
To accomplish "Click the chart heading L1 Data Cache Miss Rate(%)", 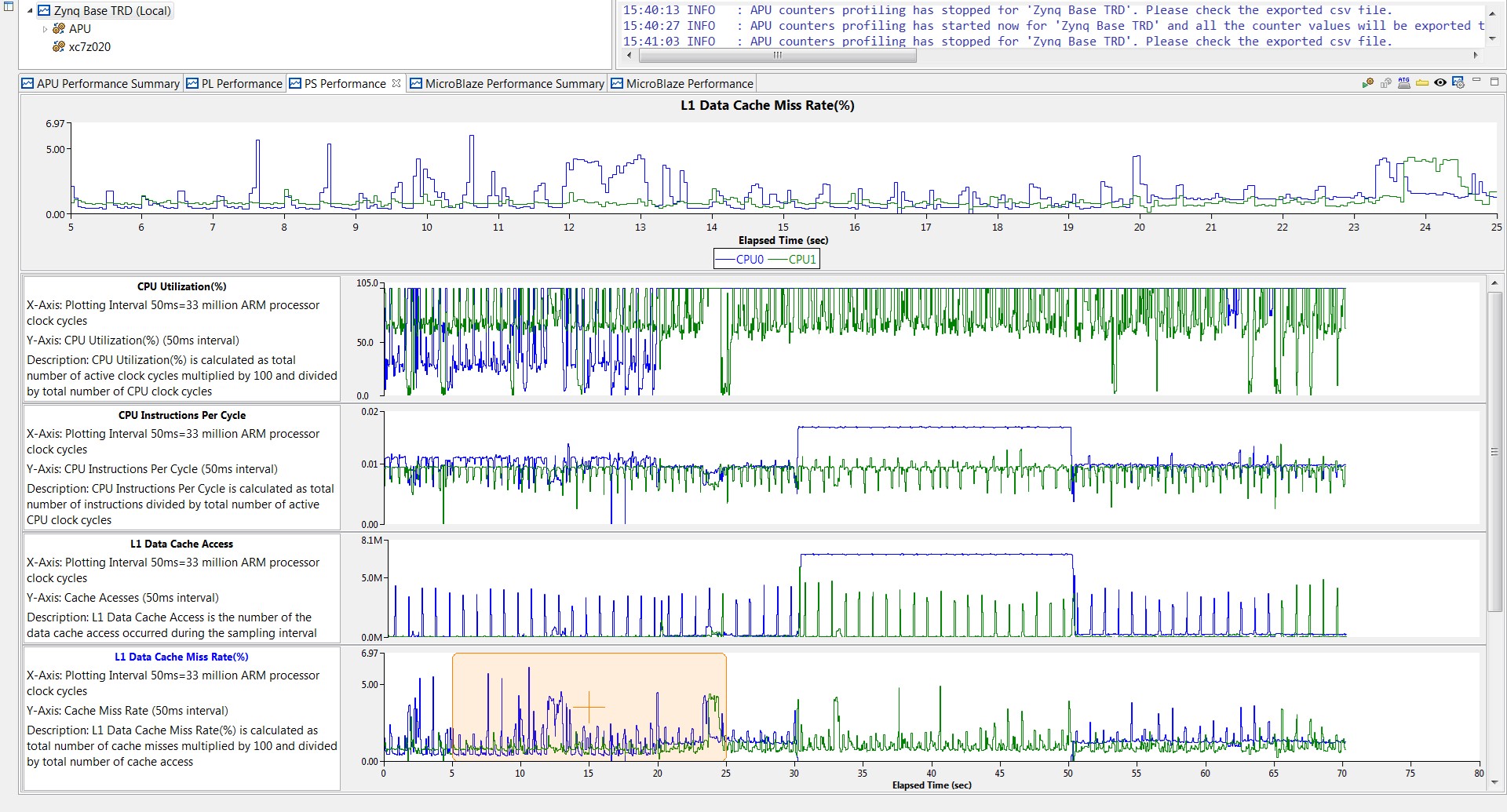I will [x=767, y=105].
